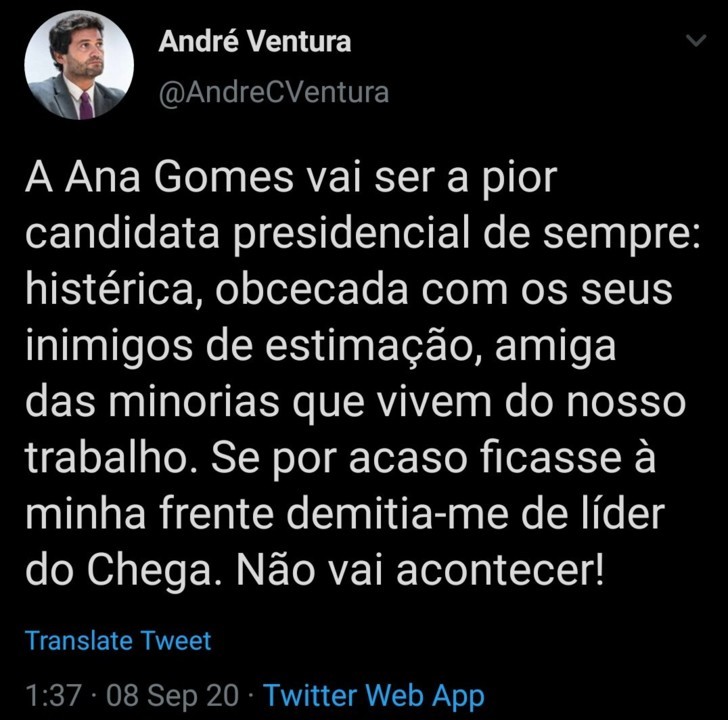Click the Translate Tweet link
Viewport: 728px width, 720px height.
[x=118, y=640]
